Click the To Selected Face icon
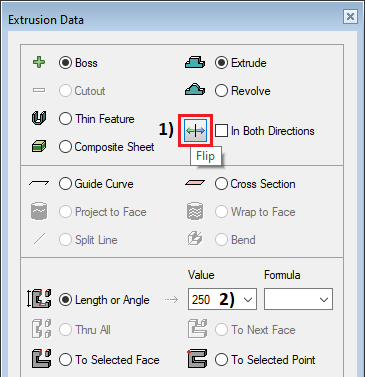365x377 pixels. pyautogui.click(x=42, y=359)
